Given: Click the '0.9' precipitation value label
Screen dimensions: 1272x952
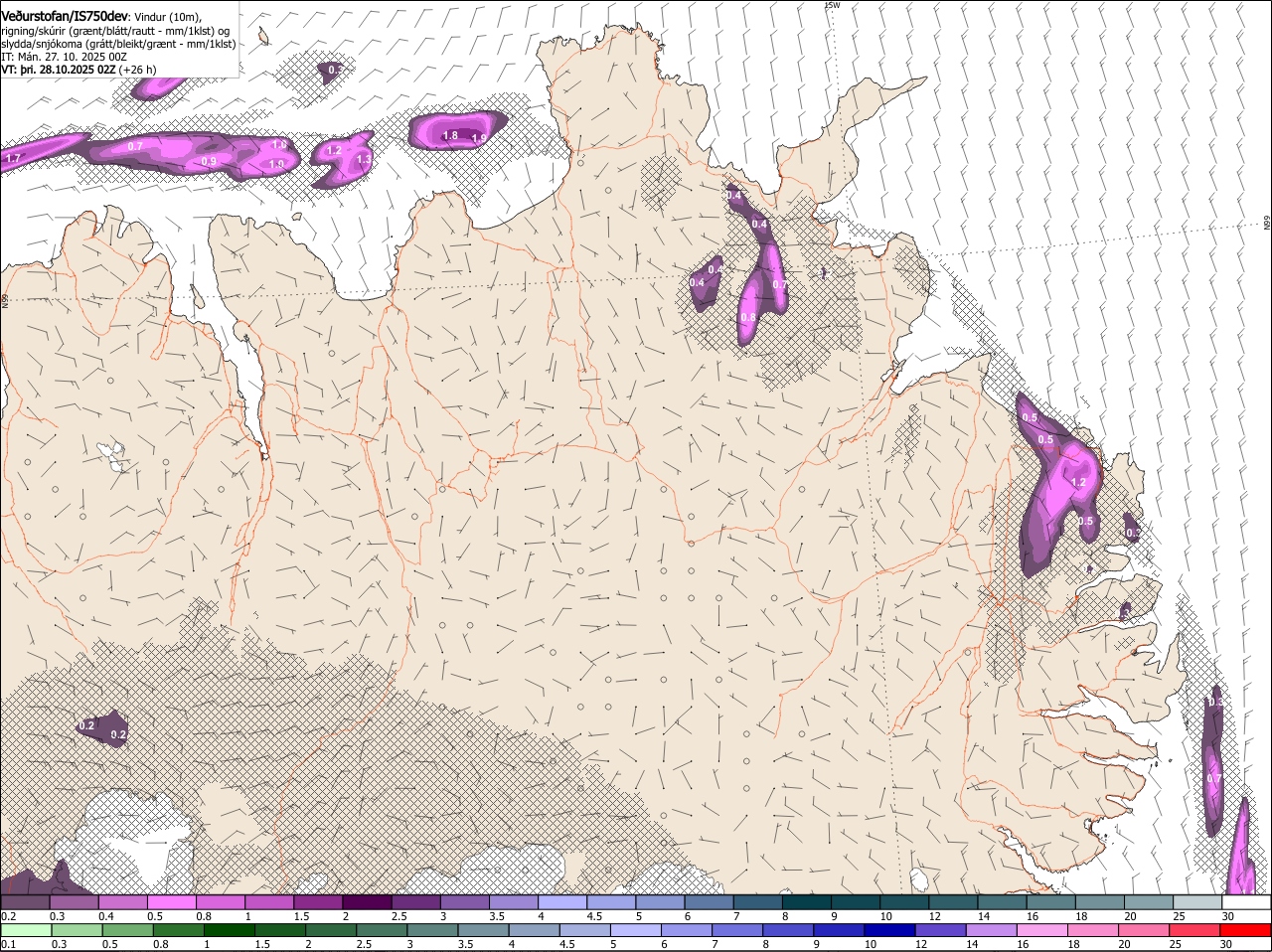Looking at the screenshot, I should (x=209, y=162).
